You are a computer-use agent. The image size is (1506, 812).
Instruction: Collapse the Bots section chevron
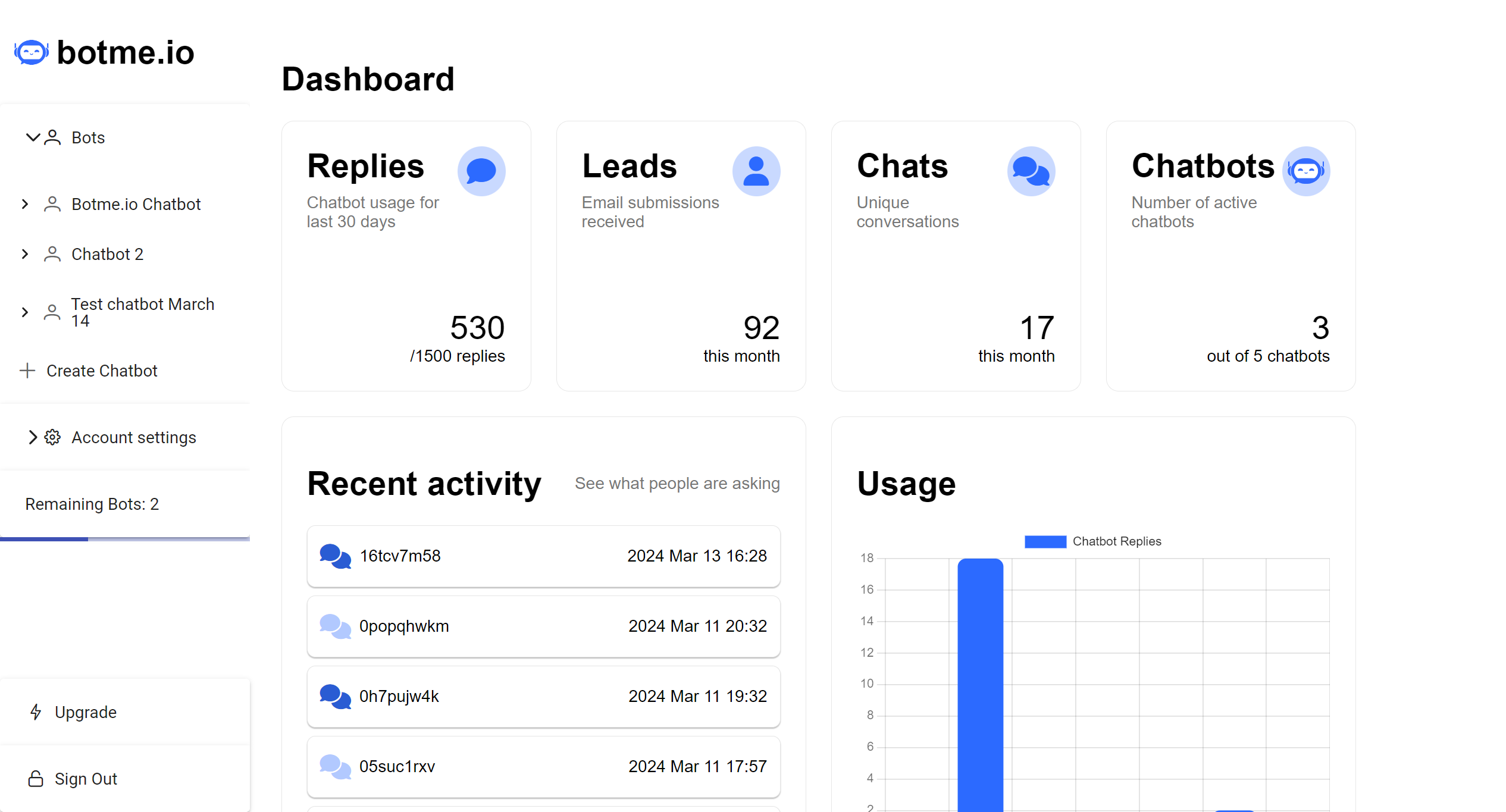(33, 137)
